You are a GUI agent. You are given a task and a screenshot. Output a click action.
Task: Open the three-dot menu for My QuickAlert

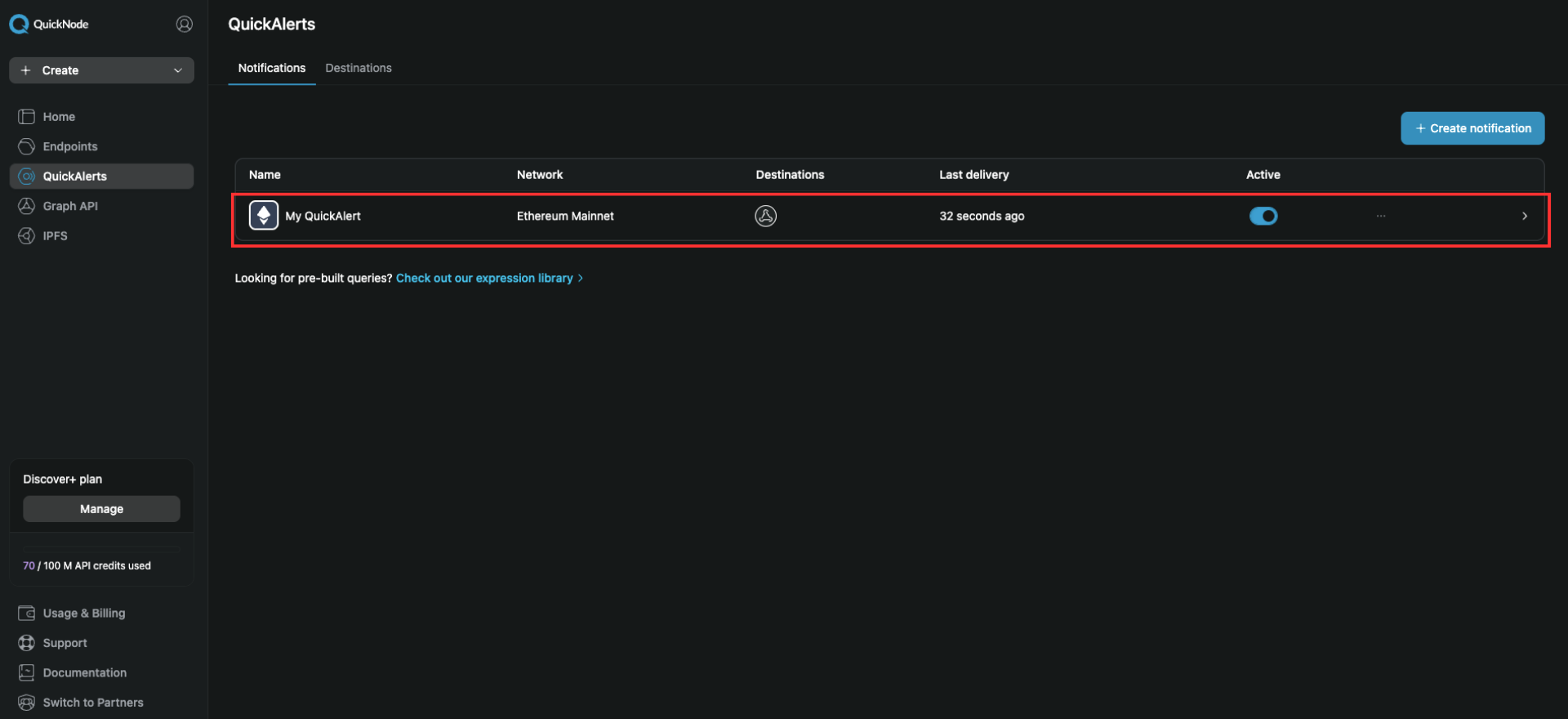click(x=1381, y=216)
